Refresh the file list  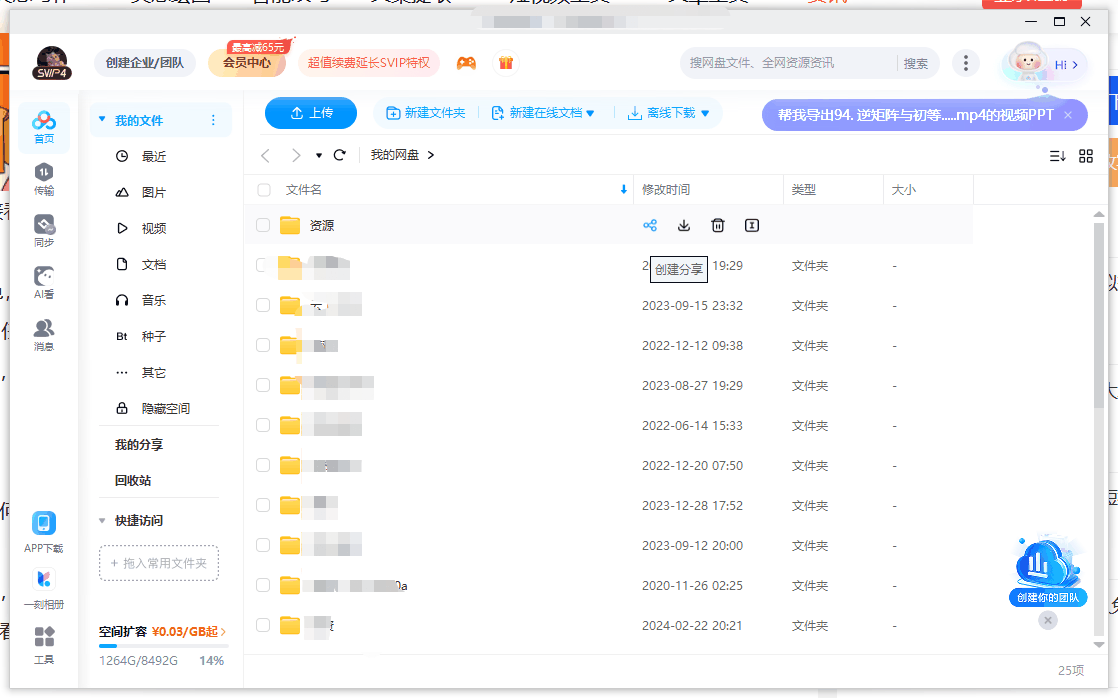tap(340, 155)
